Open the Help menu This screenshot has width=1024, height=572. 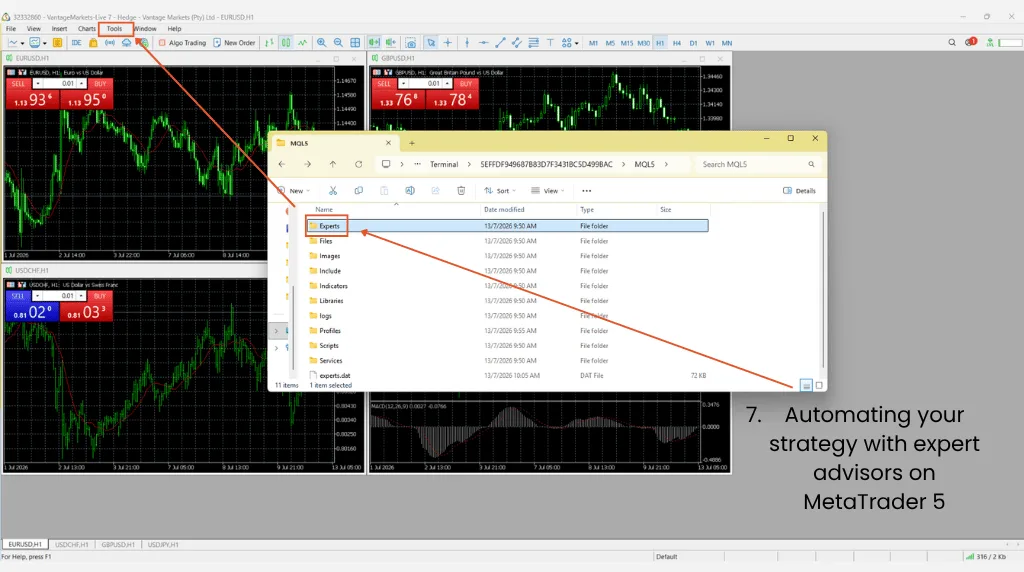click(174, 29)
